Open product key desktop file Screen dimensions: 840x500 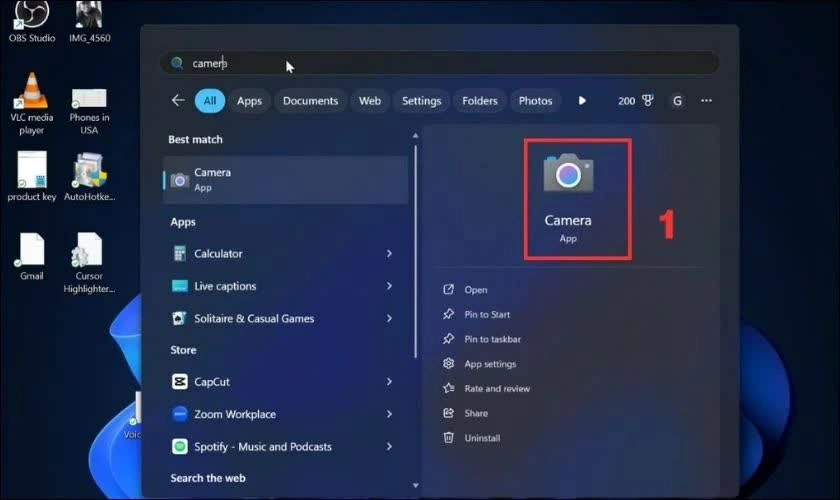pos(32,176)
